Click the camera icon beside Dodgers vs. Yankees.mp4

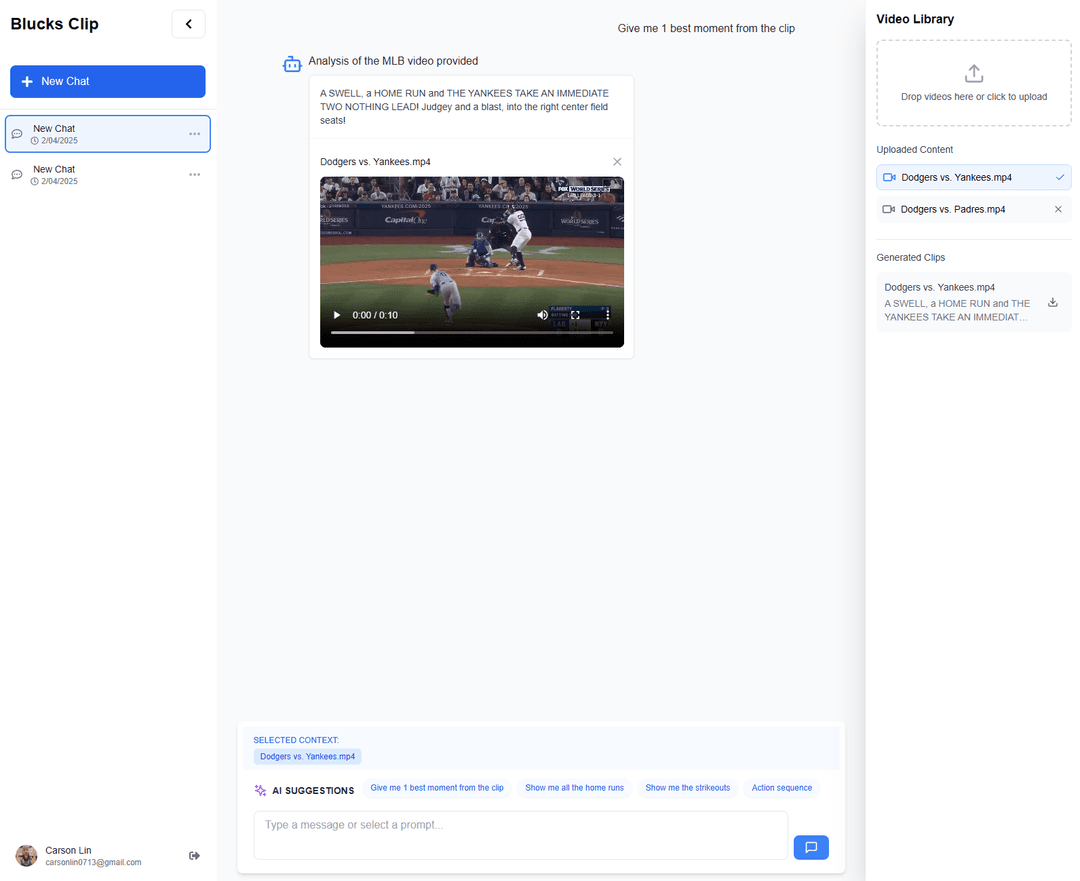[x=889, y=177]
